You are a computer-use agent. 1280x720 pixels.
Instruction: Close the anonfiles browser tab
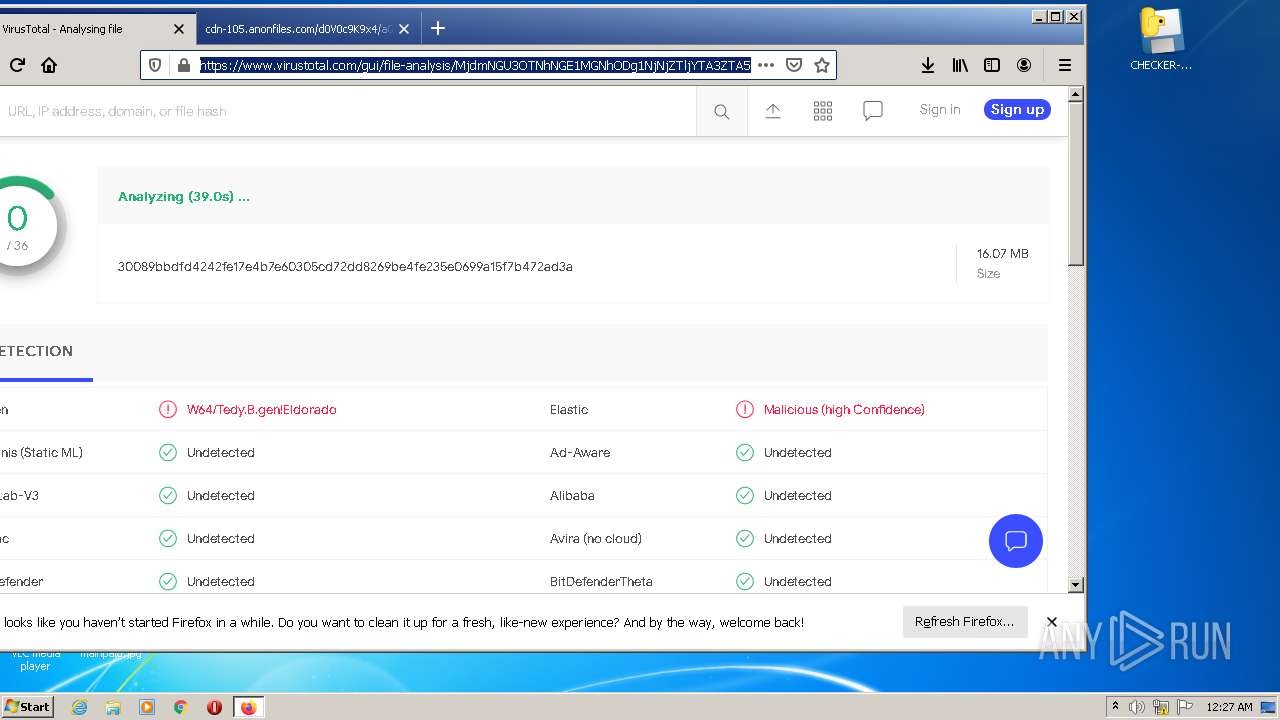[x=404, y=29]
